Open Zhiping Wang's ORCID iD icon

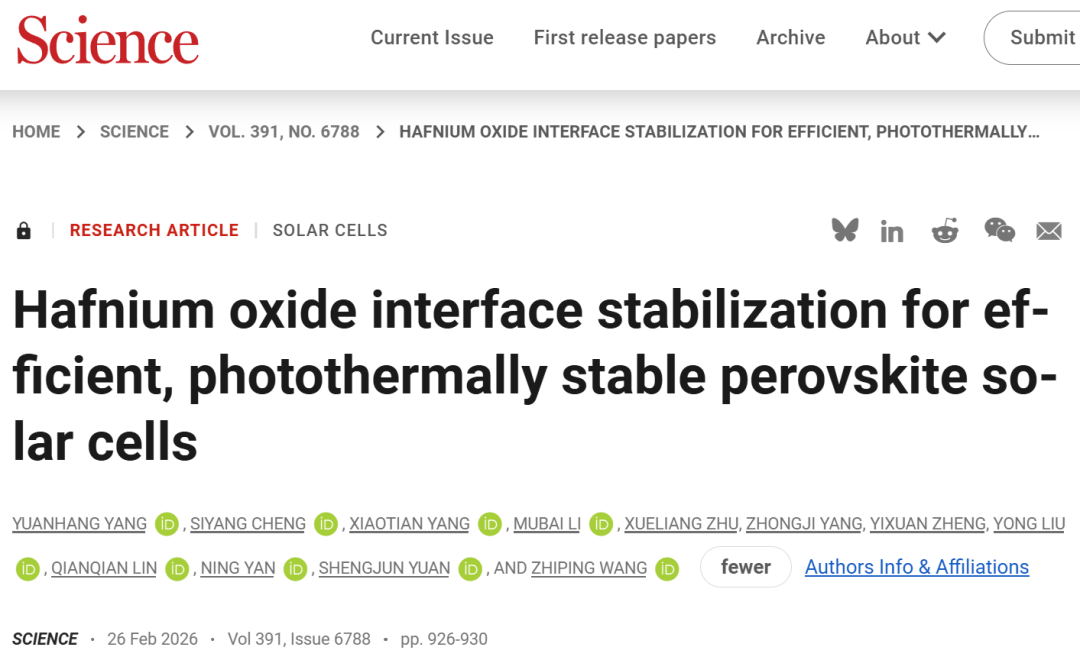[x=667, y=568]
